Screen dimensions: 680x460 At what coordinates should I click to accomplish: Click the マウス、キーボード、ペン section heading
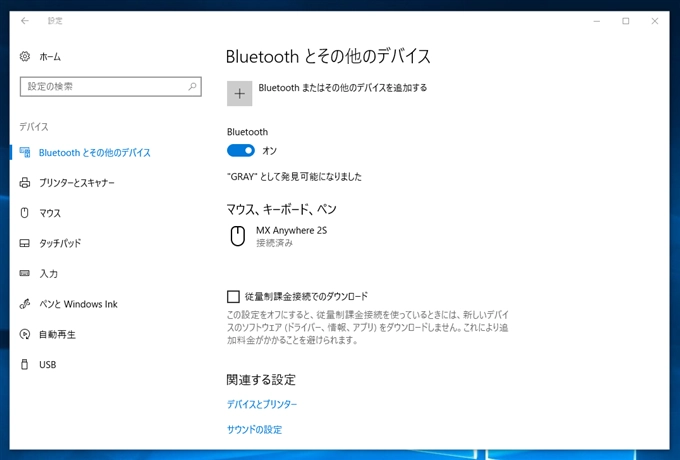click(x=282, y=209)
